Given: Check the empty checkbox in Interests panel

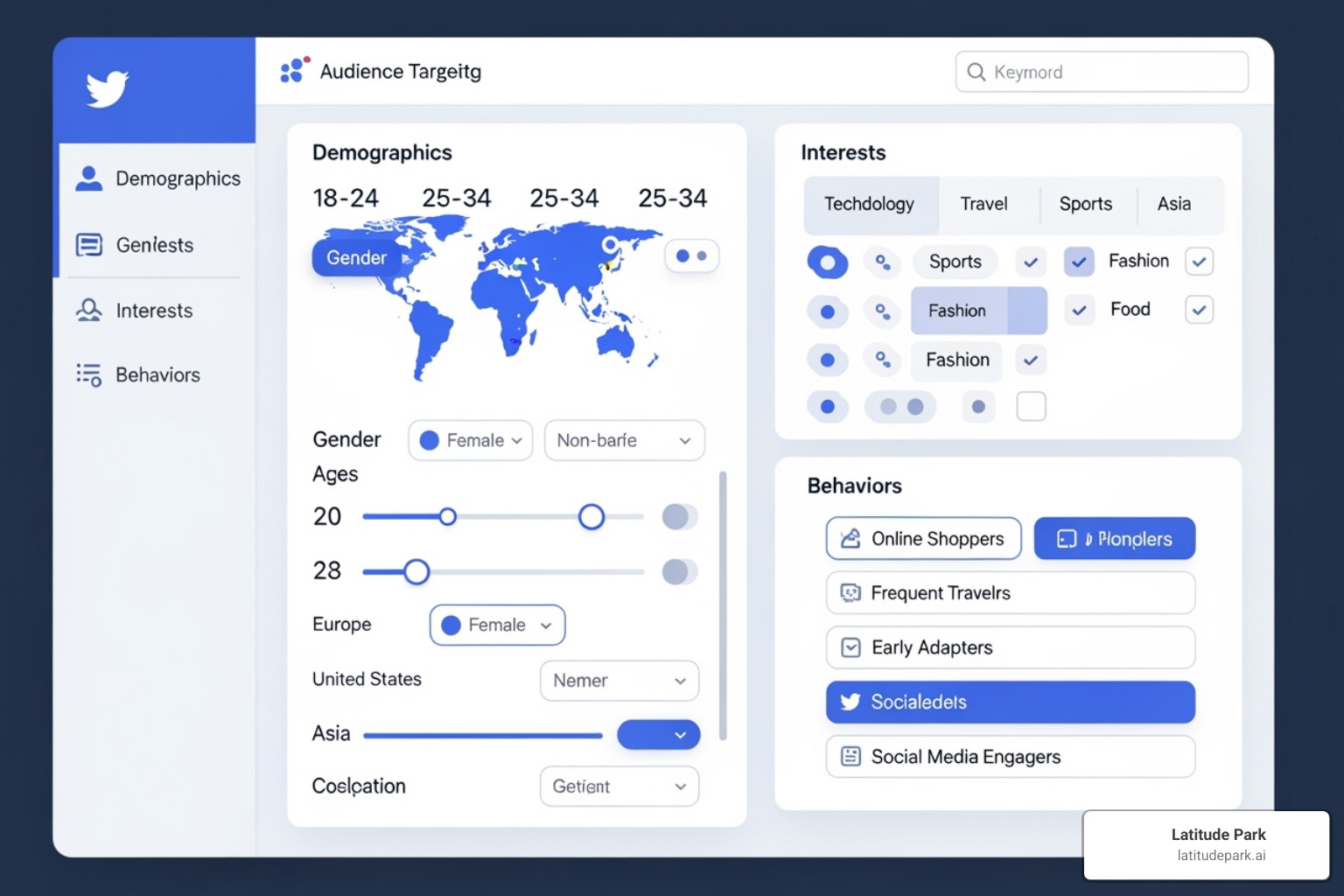Looking at the screenshot, I should click(x=1031, y=406).
